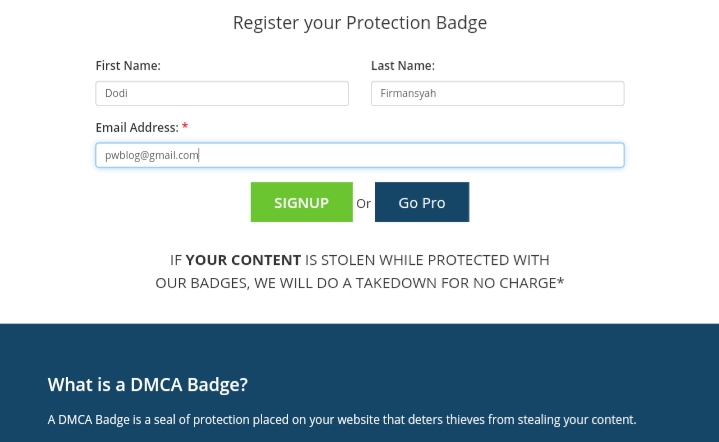This screenshot has height=442, width=719.
Task: Click the "Email Address:" label
Action: (x=137, y=128)
